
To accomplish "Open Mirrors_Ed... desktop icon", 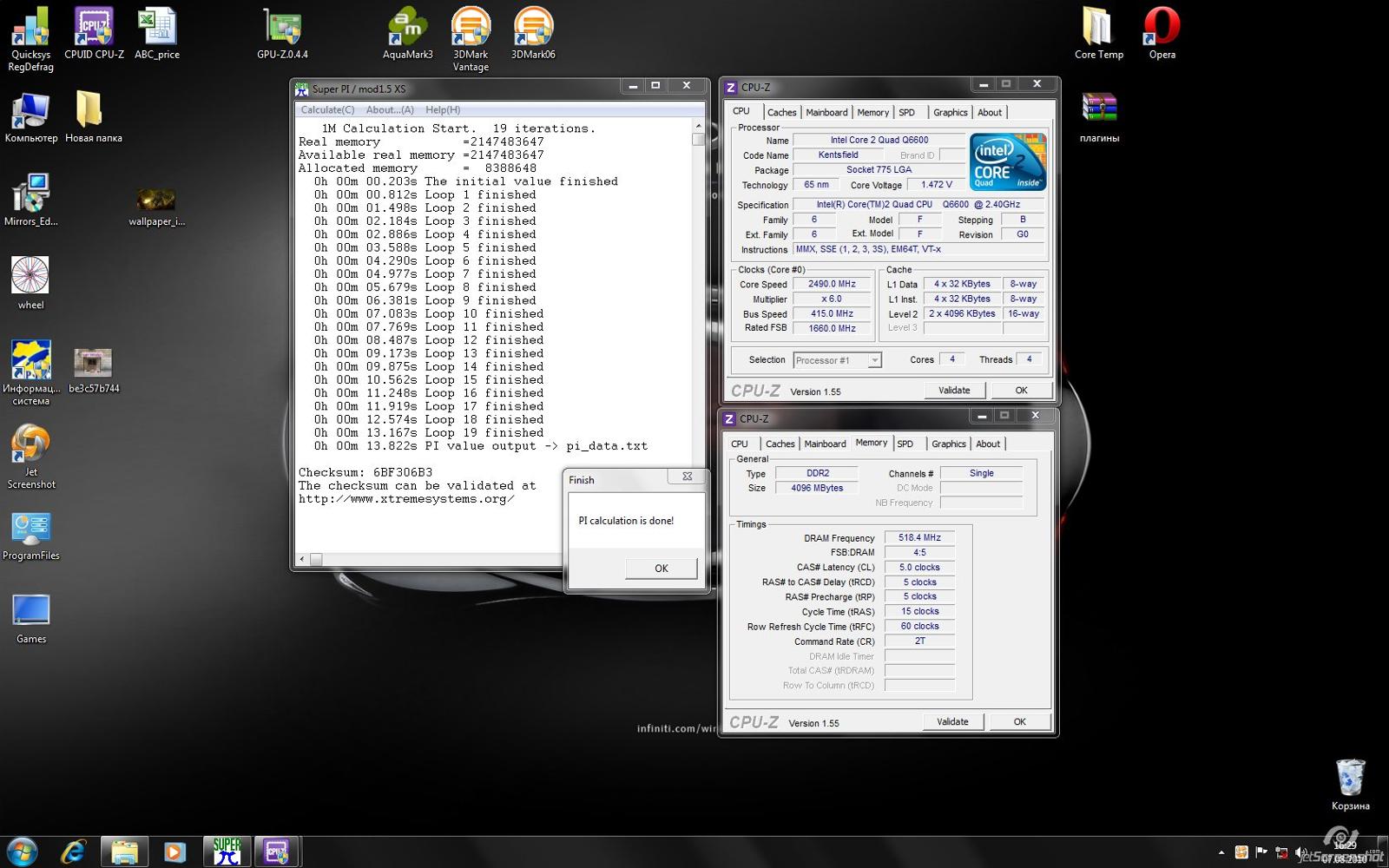I will (x=31, y=200).
